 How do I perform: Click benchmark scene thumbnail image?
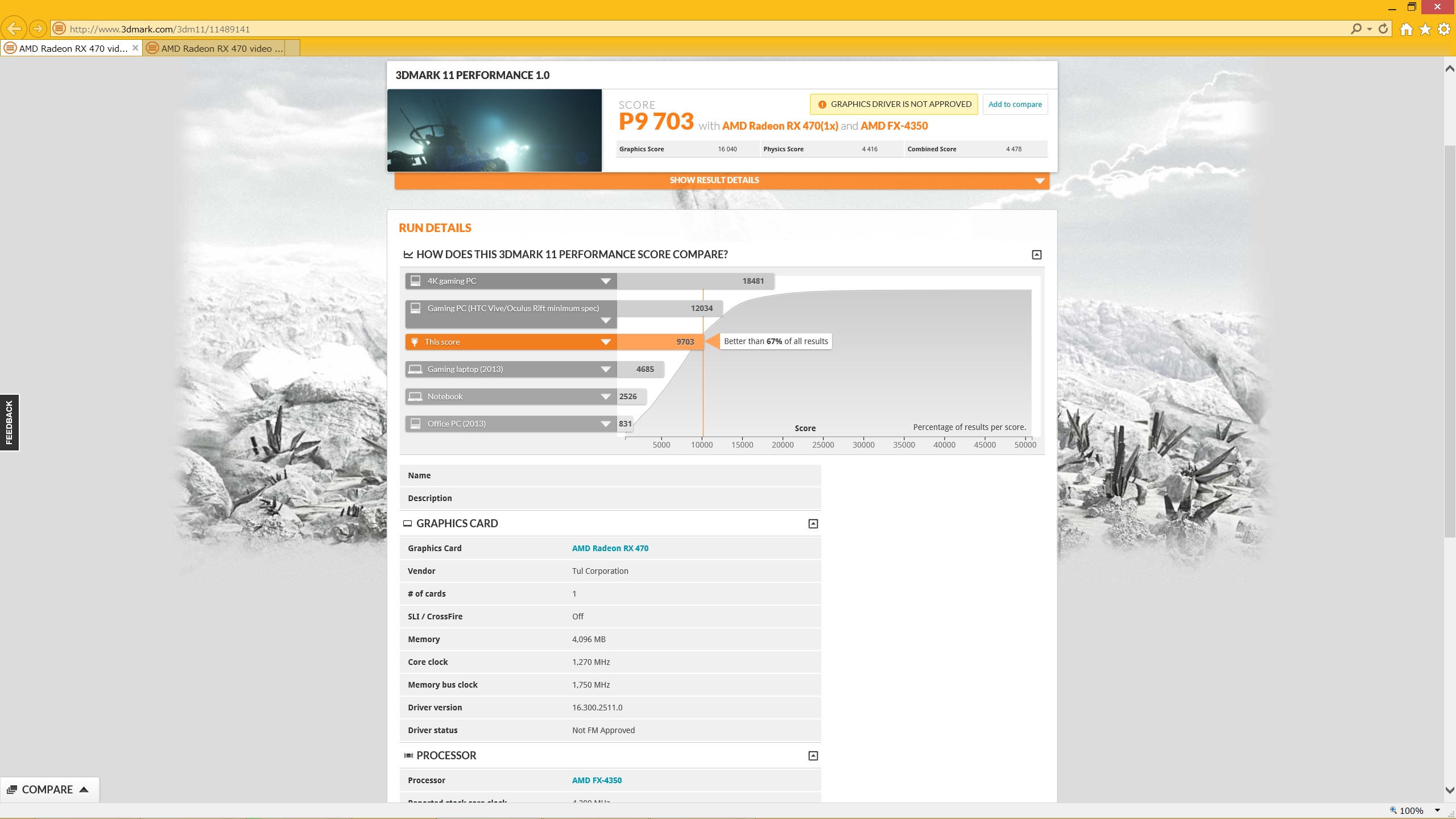point(494,130)
